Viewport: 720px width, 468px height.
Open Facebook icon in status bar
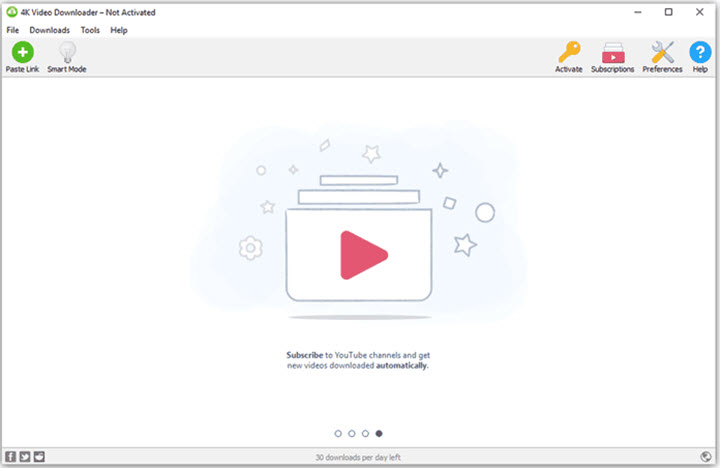pyautogui.click(x=11, y=457)
